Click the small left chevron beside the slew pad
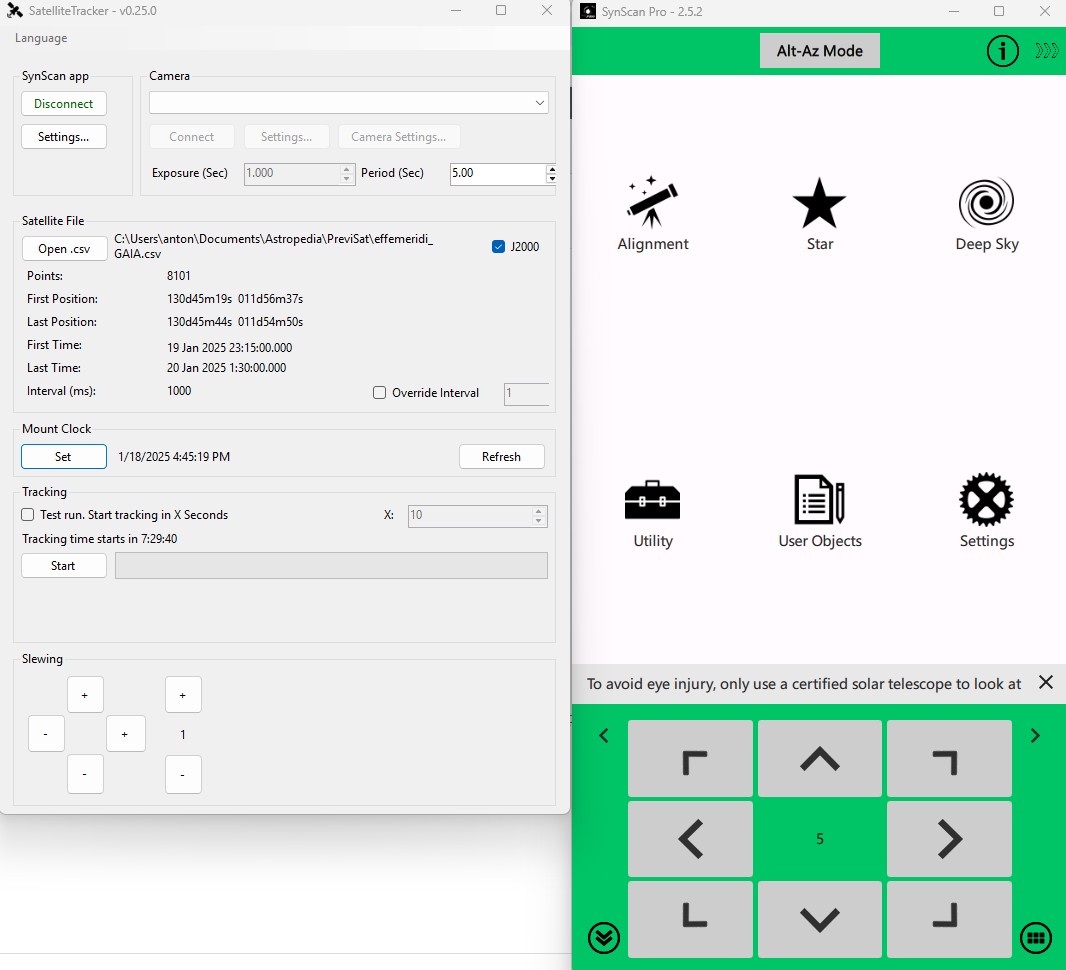 tap(604, 735)
